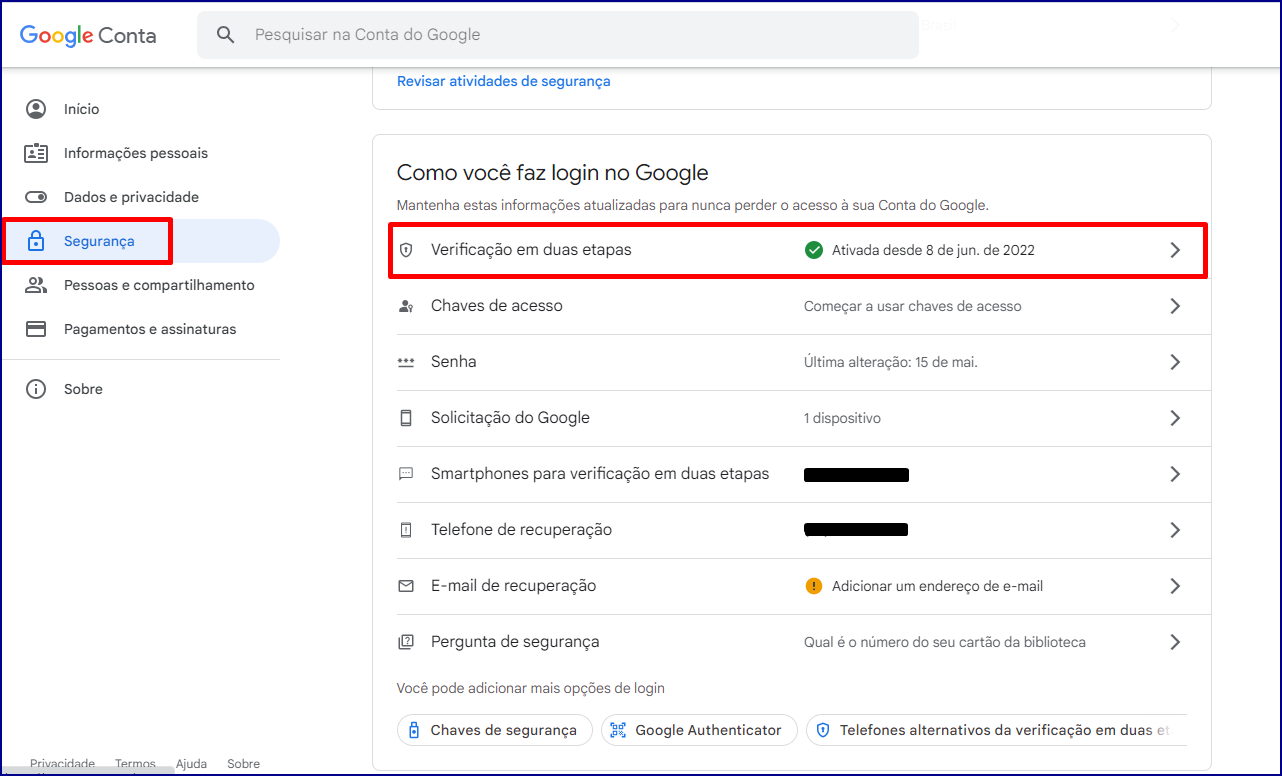Select Segurança in sidebar

[x=140, y=241]
